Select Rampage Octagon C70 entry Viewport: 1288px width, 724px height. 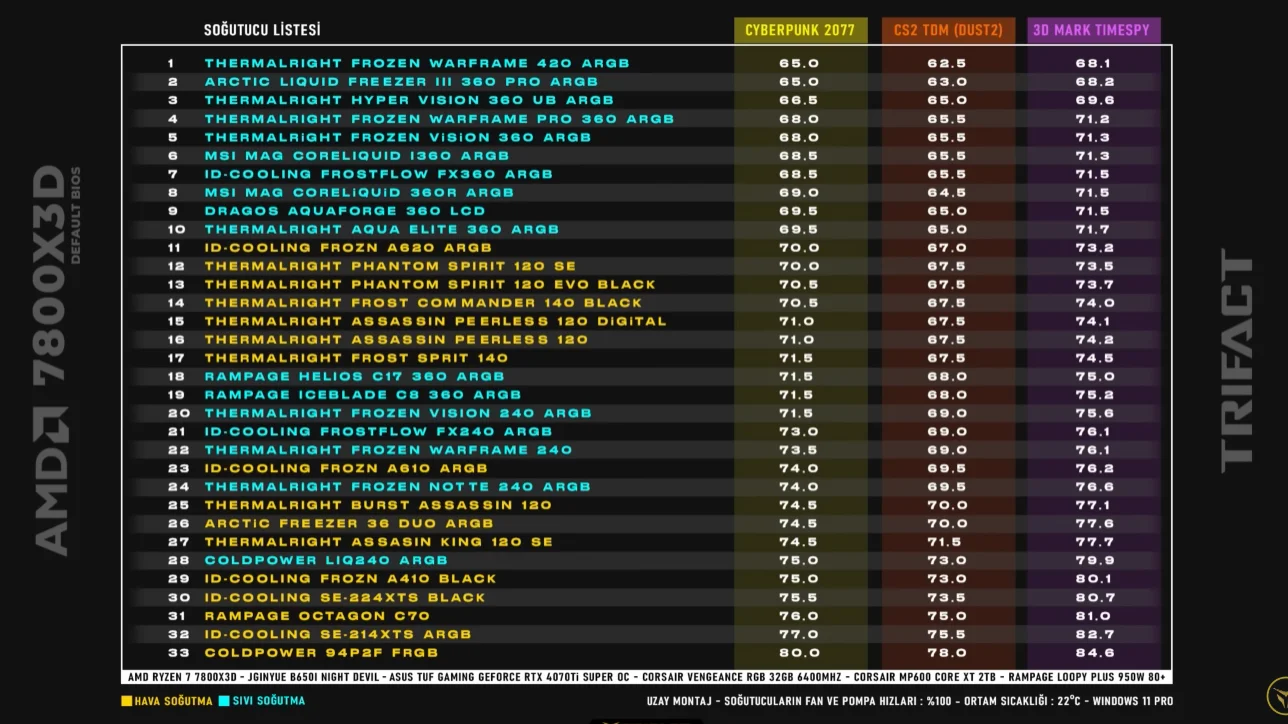click(x=317, y=616)
